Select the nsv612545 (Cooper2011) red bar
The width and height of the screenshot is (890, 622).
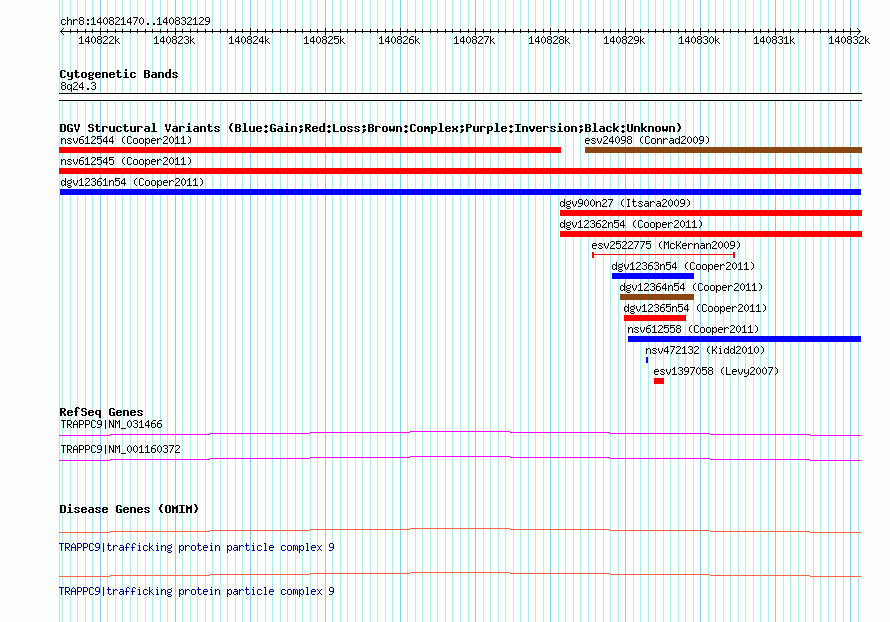pyautogui.click(x=460, y=171)
